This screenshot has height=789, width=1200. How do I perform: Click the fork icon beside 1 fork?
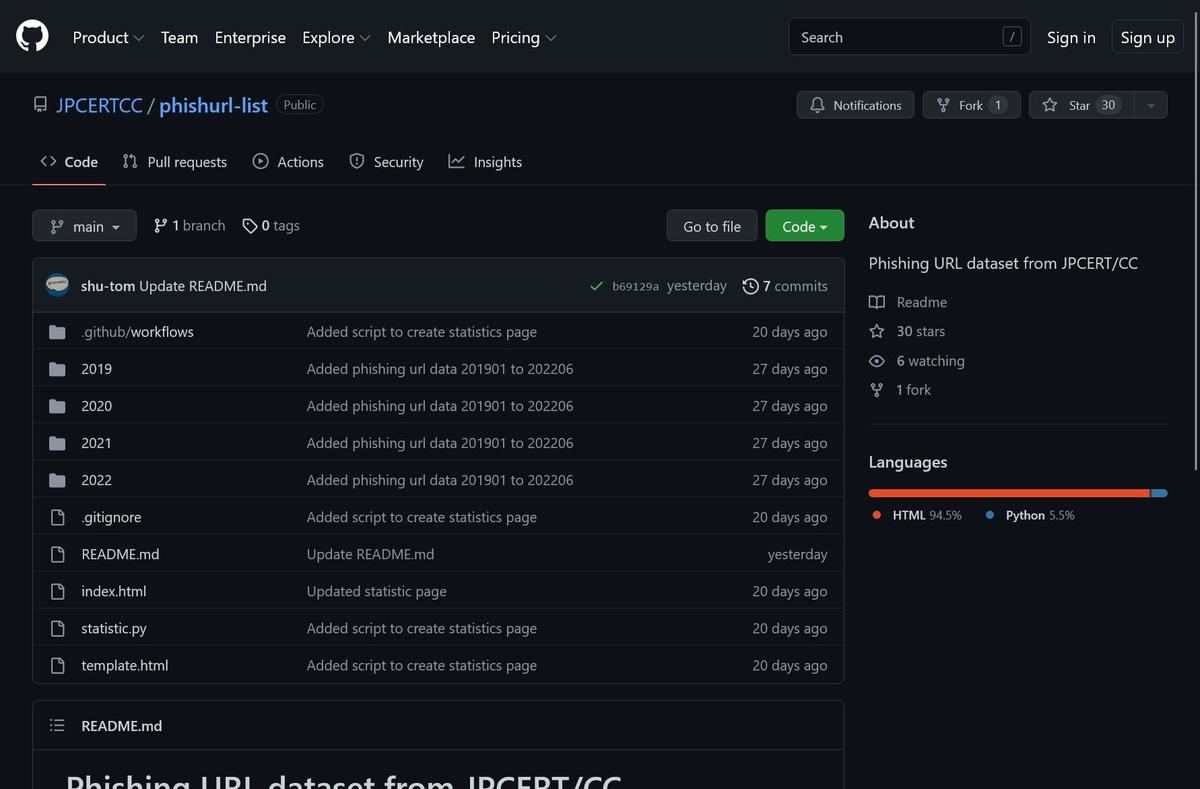[877, 390]
